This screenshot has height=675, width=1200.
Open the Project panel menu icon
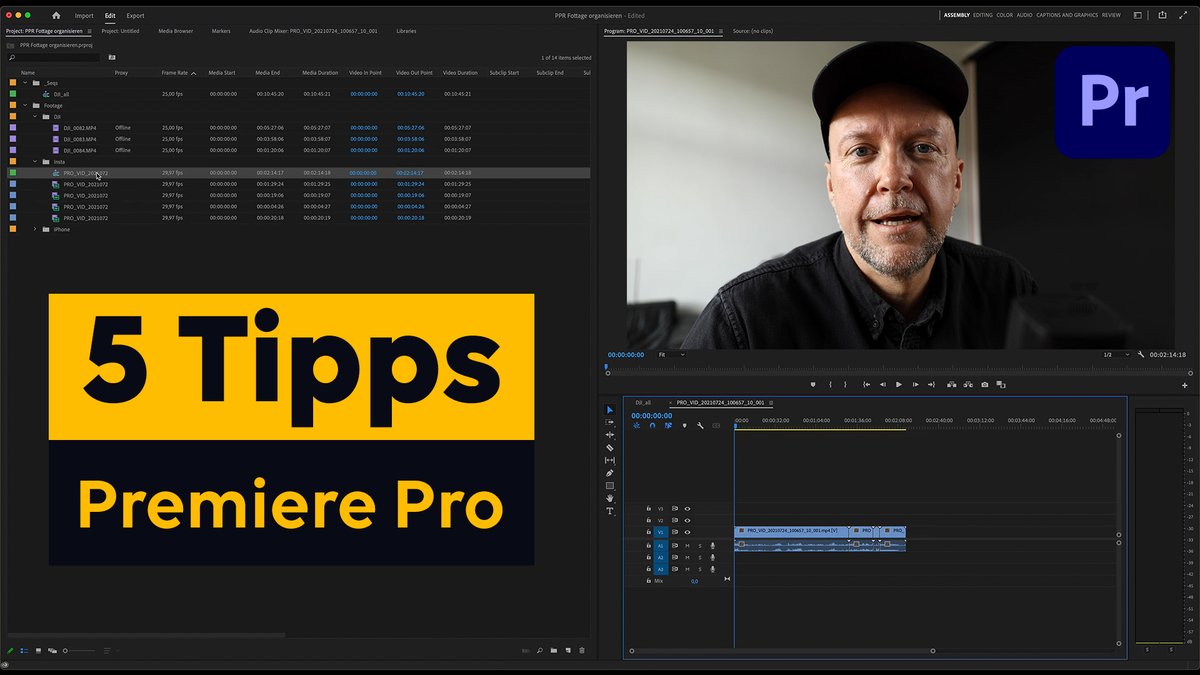89,31
